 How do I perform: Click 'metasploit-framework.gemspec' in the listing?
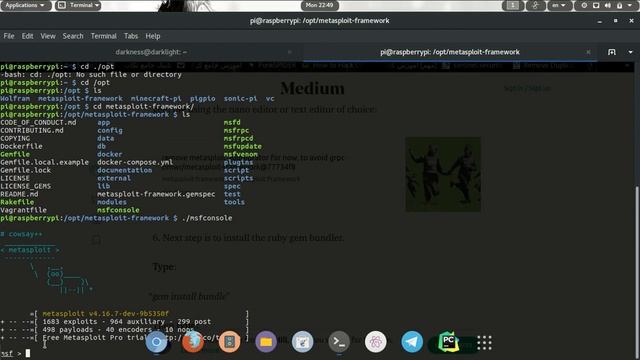pos(156,194)
